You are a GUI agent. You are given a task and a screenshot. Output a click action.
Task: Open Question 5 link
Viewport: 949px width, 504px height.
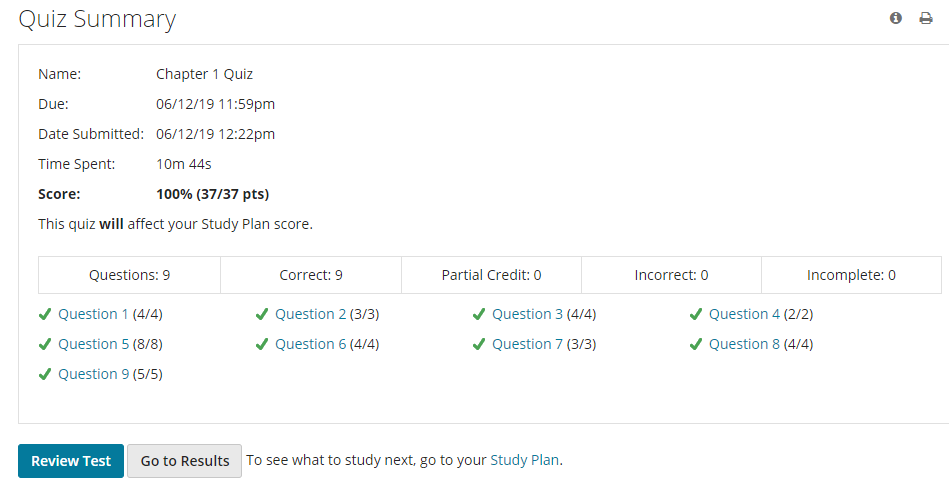pyautogui.click(x=93, y=344)
